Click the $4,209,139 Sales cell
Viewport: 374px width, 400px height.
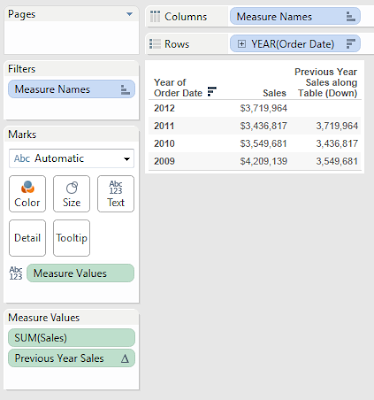click(263, 161)
